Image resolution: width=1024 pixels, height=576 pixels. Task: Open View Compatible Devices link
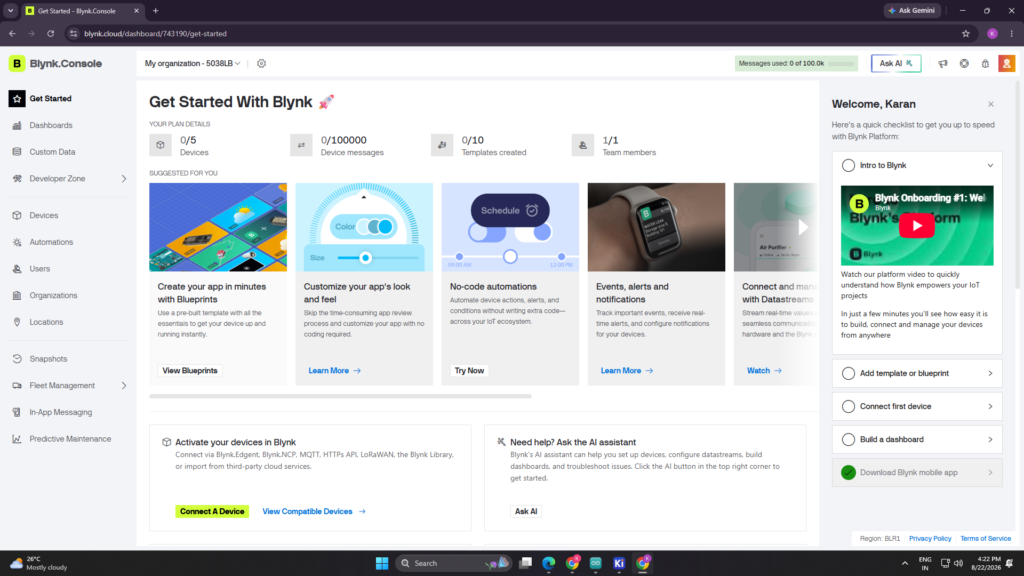coord(313,511)
